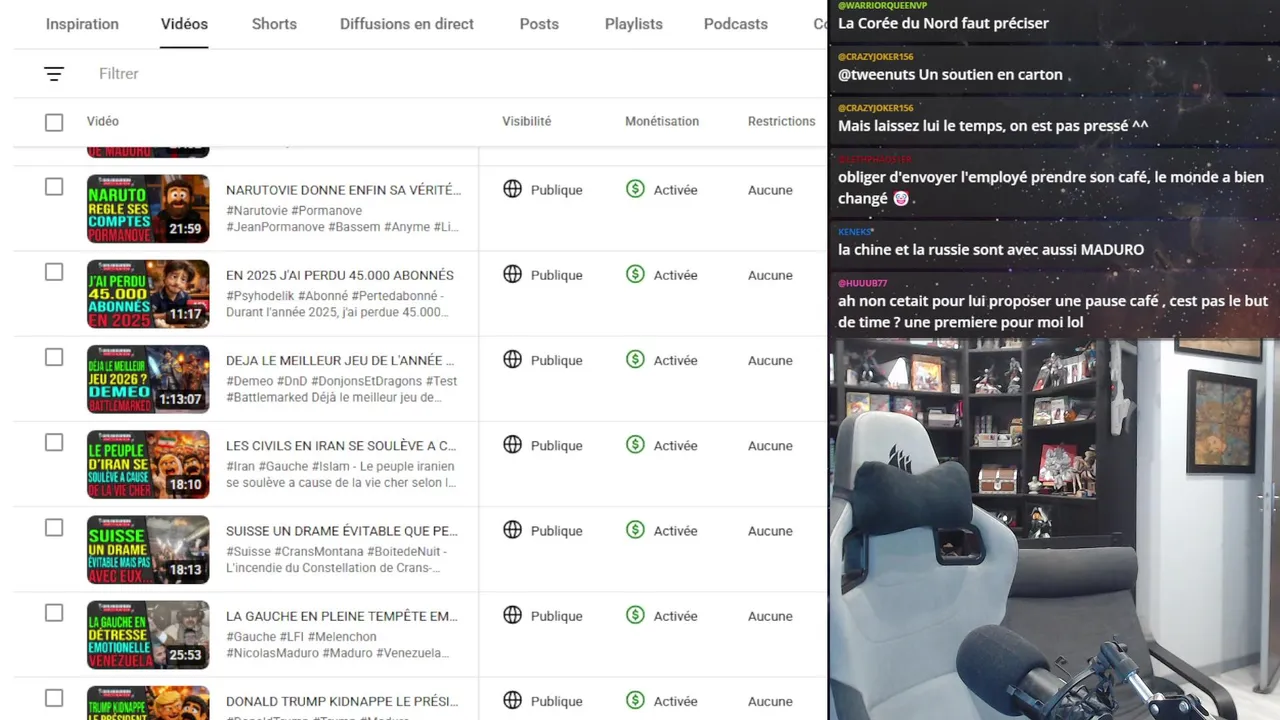The width and height of the screenshot is (1280, 720).
Task: Click the globe icon in the 45.000 ABONNÉS row
Action: pos(512,273)
